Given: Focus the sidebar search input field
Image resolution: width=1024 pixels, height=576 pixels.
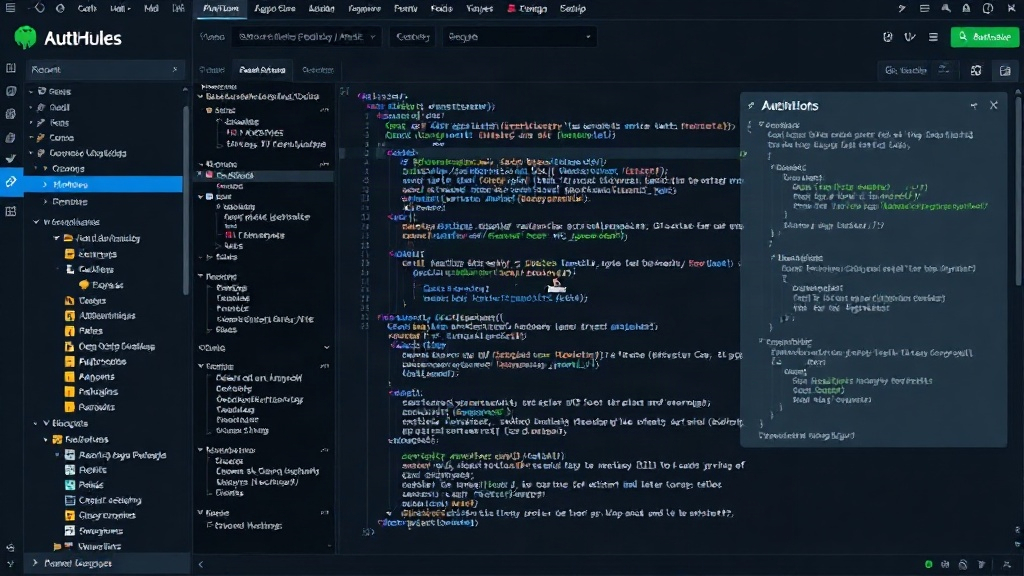Looking at the screenshot, I should [104, 69].
